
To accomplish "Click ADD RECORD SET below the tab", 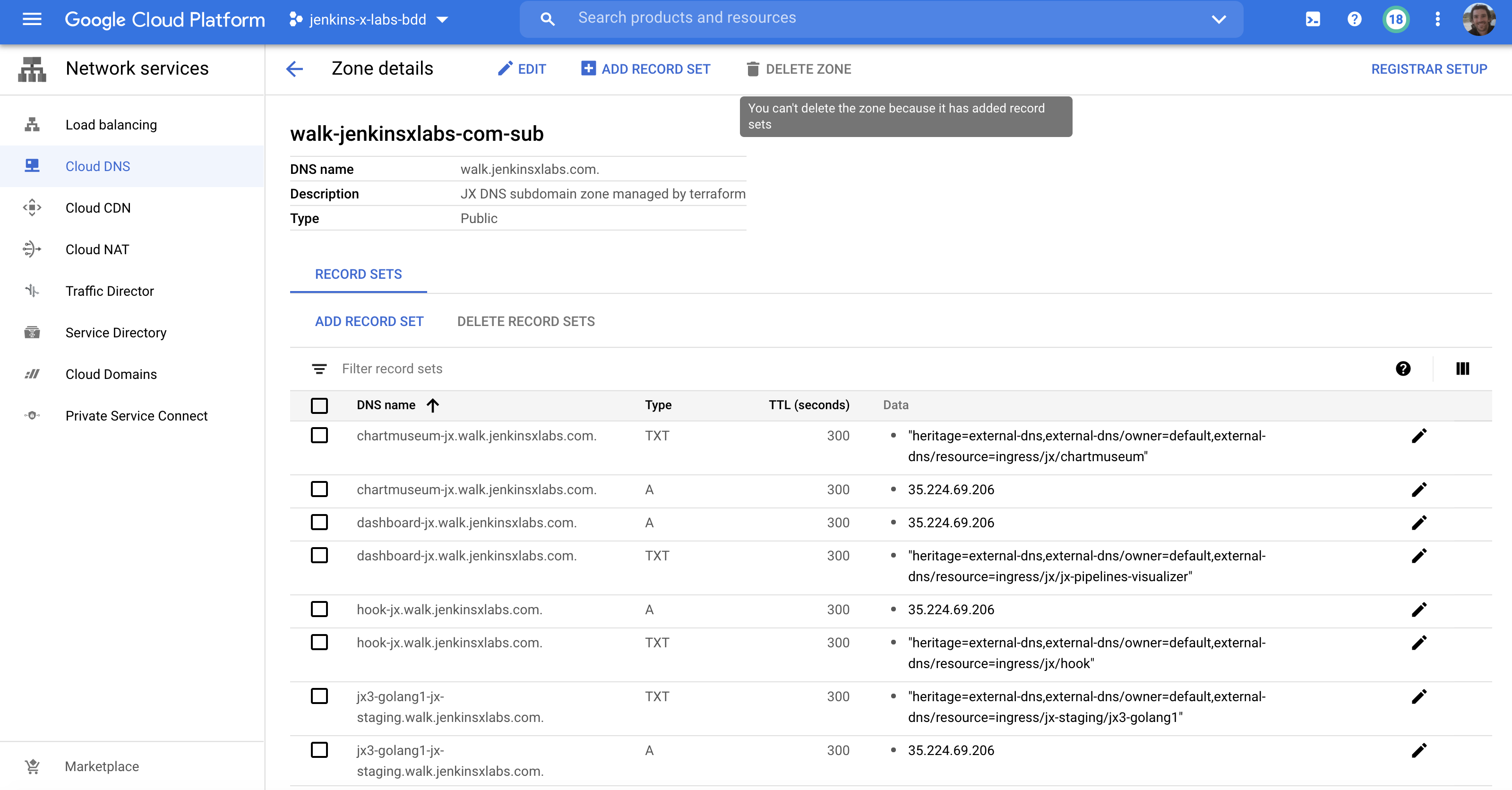I will click(x=369, y=322).
